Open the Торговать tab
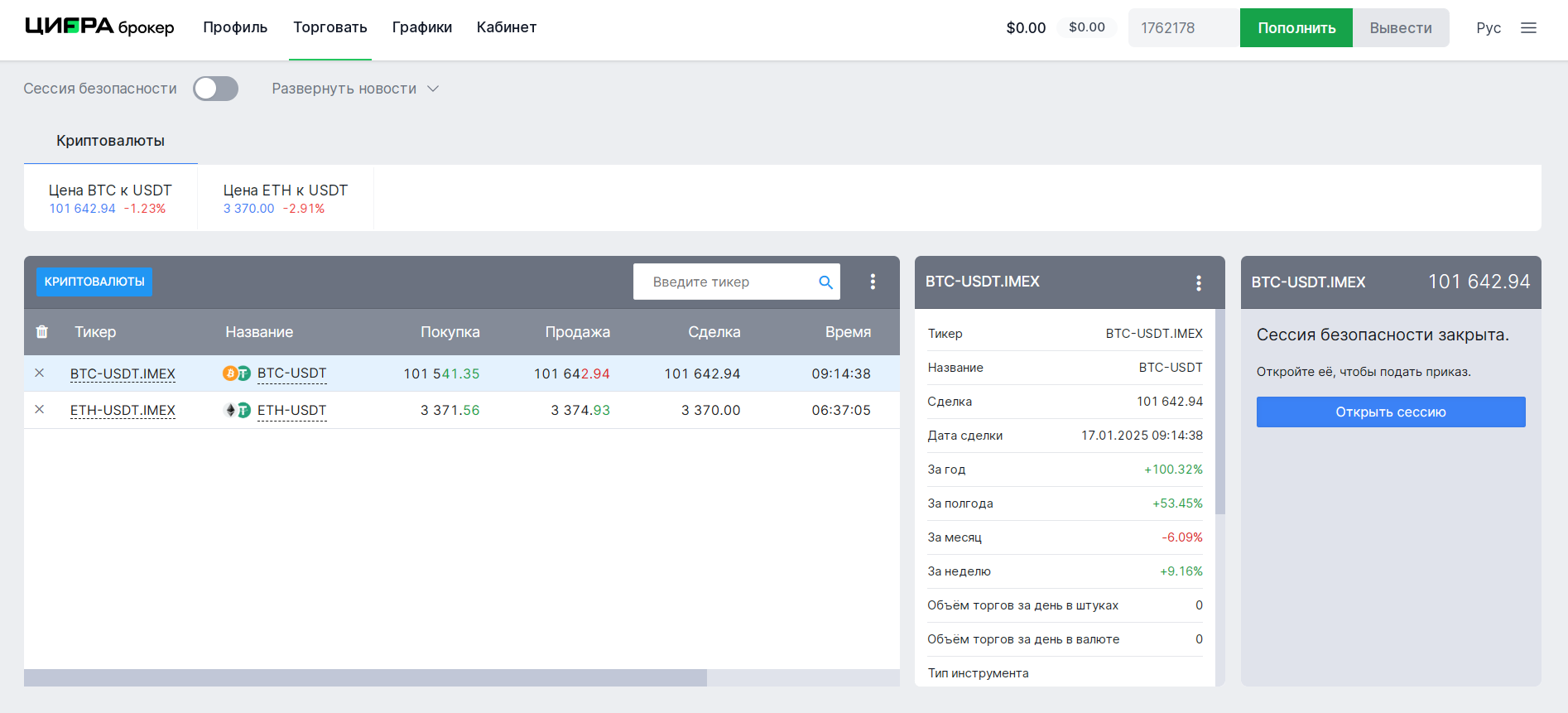The image size is (1568, 713). pos(329,27)
